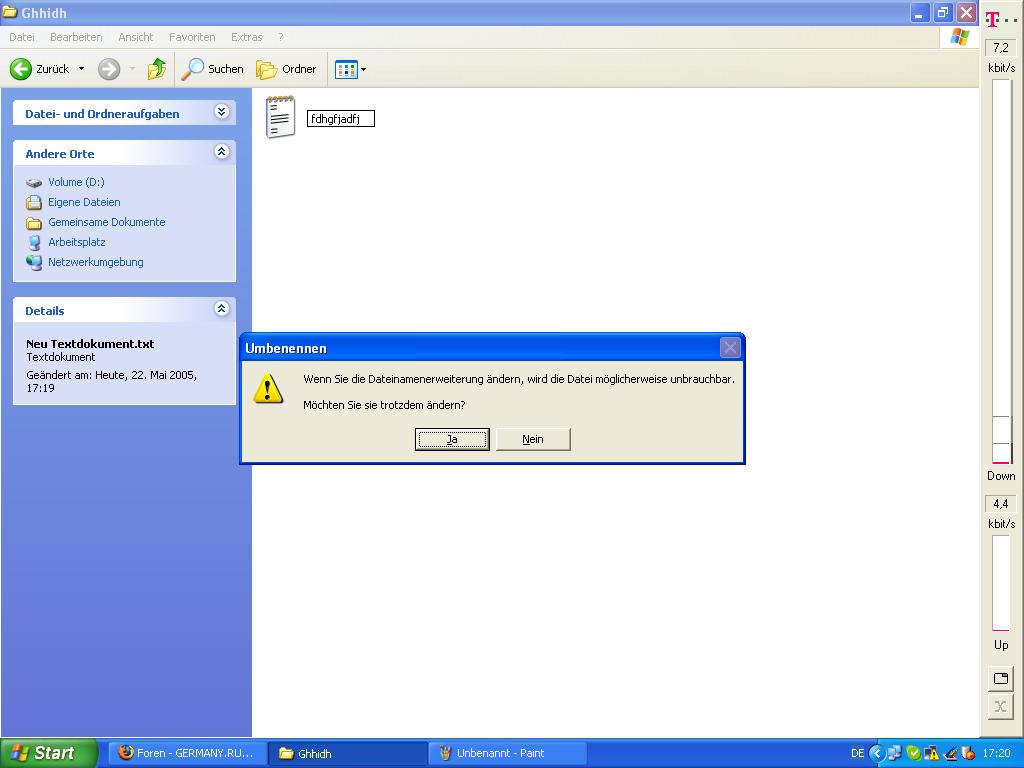Toggle the Ordner folders pane button
This screenshot has height=768, width=1024.
pos(286,69)
